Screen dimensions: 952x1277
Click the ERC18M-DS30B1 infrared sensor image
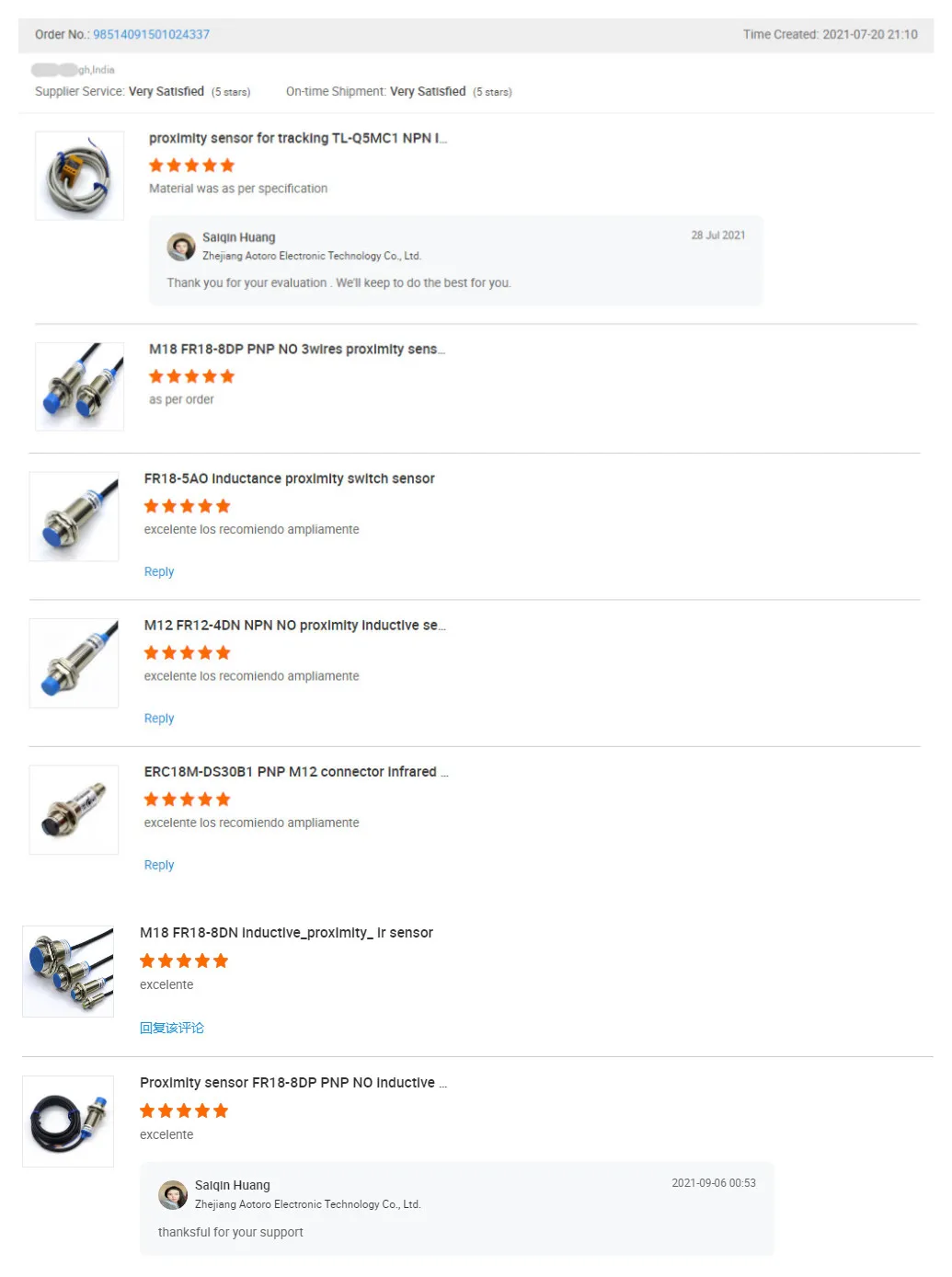(74, 810)
